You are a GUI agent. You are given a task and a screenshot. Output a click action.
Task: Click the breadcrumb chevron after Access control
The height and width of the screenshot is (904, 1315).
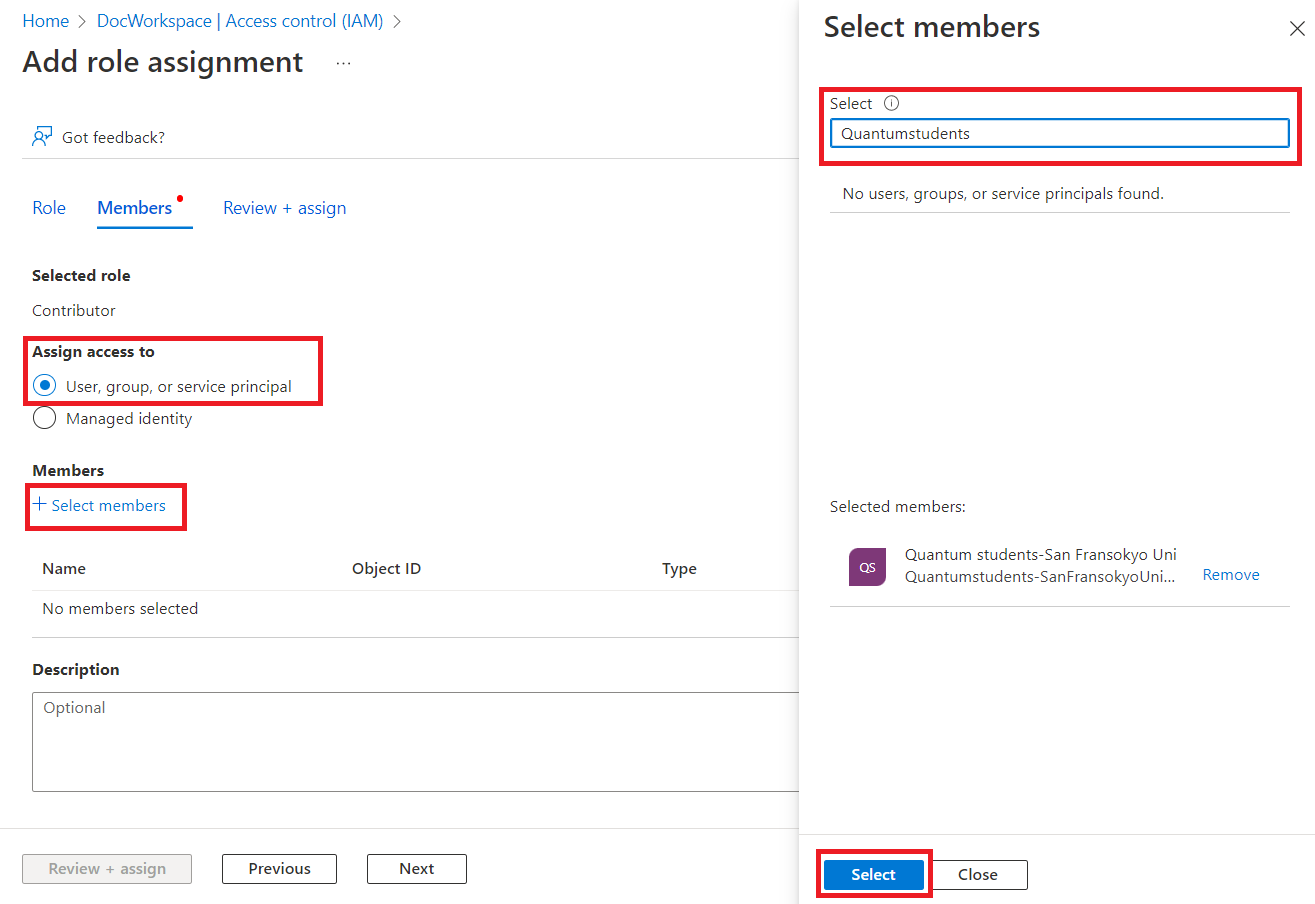(397, 20)
